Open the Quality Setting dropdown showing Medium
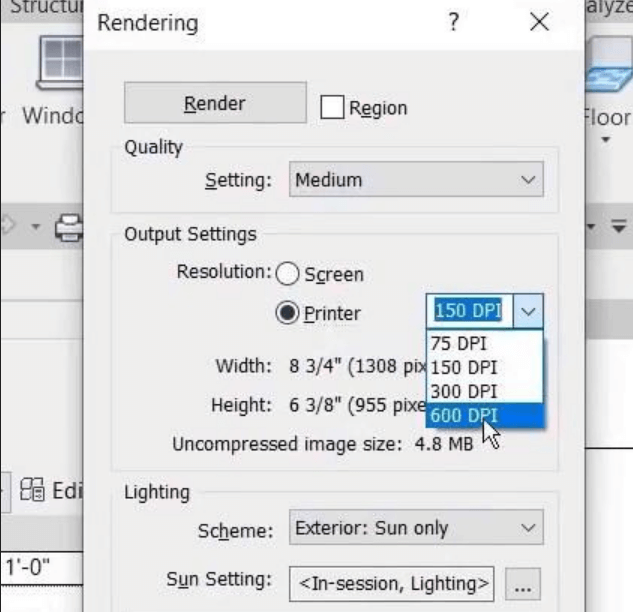This screenshot has width=633, height=612. 416,179
